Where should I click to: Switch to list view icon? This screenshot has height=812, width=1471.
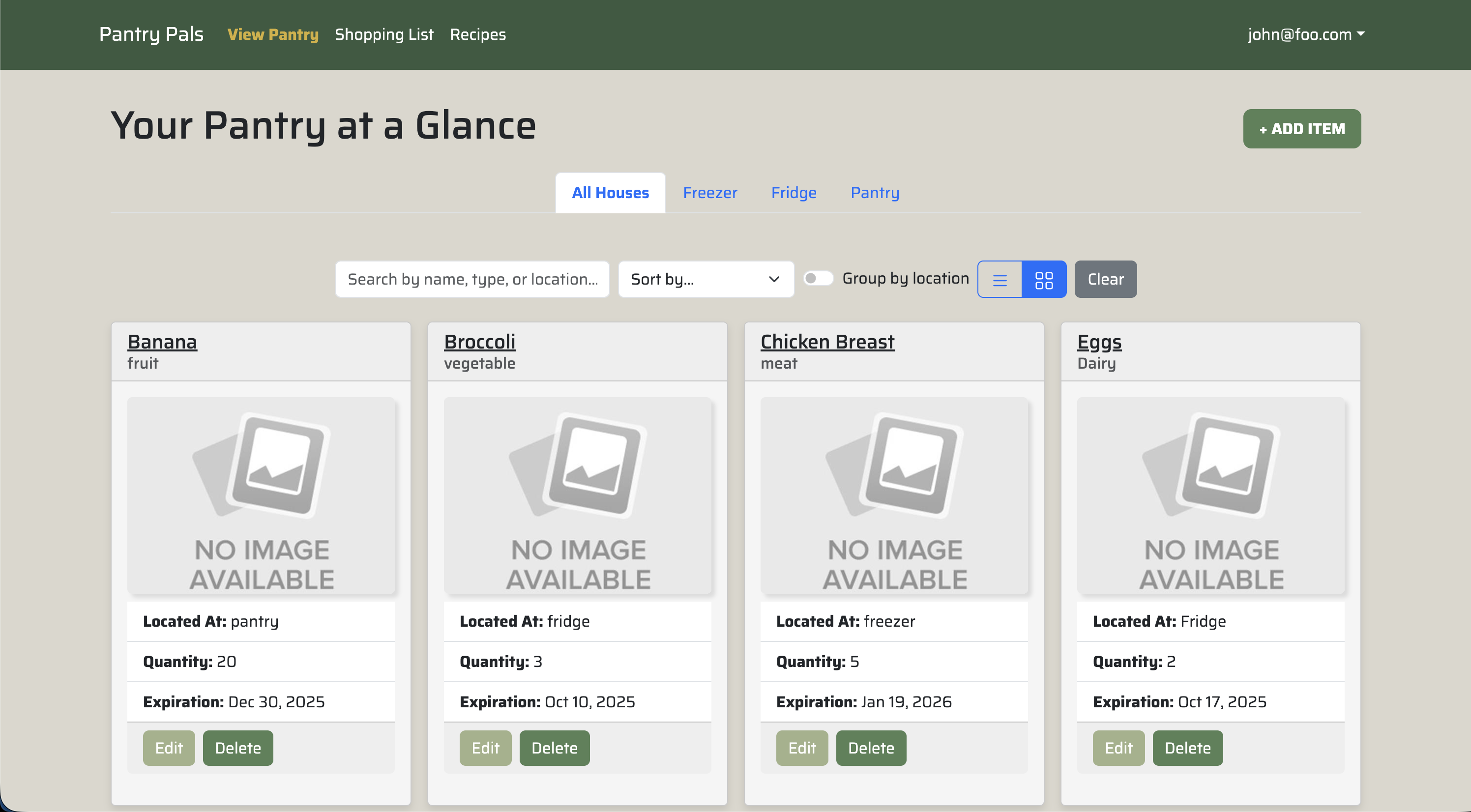1000,279
